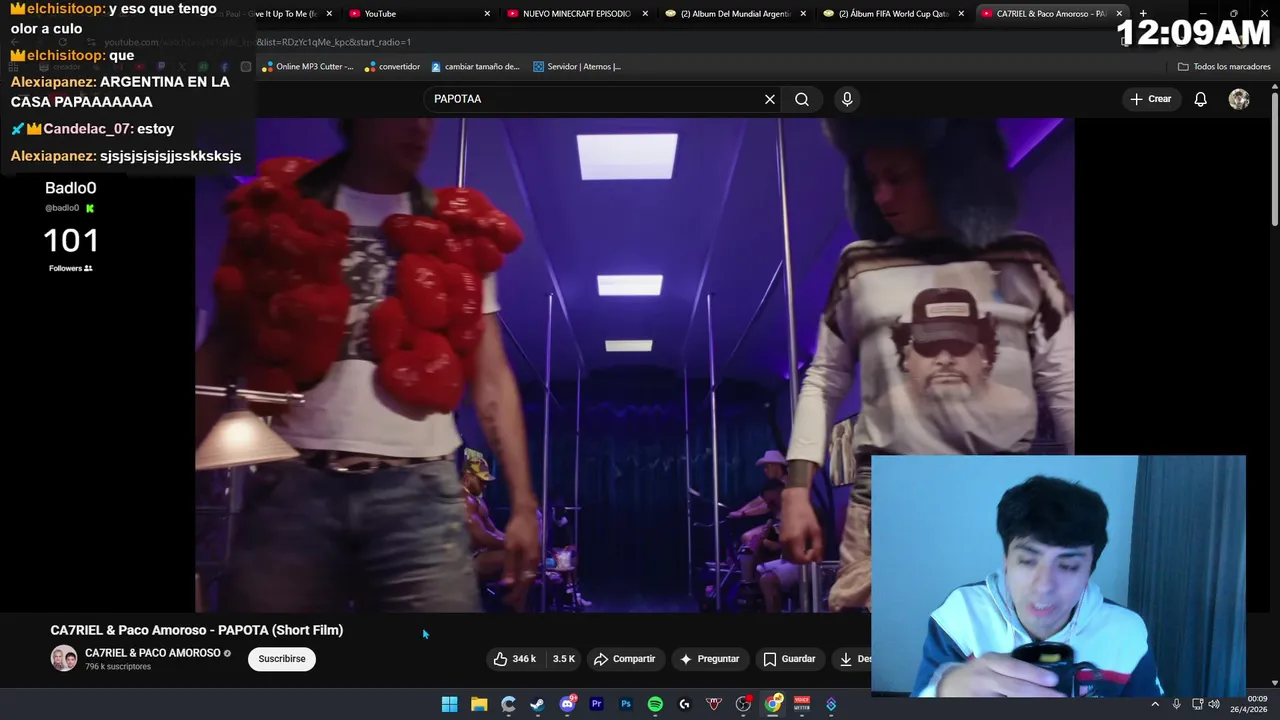
Task: Open the CA7RIEL & Paco Amoroso channel avatar
Action: pos(64,659)
